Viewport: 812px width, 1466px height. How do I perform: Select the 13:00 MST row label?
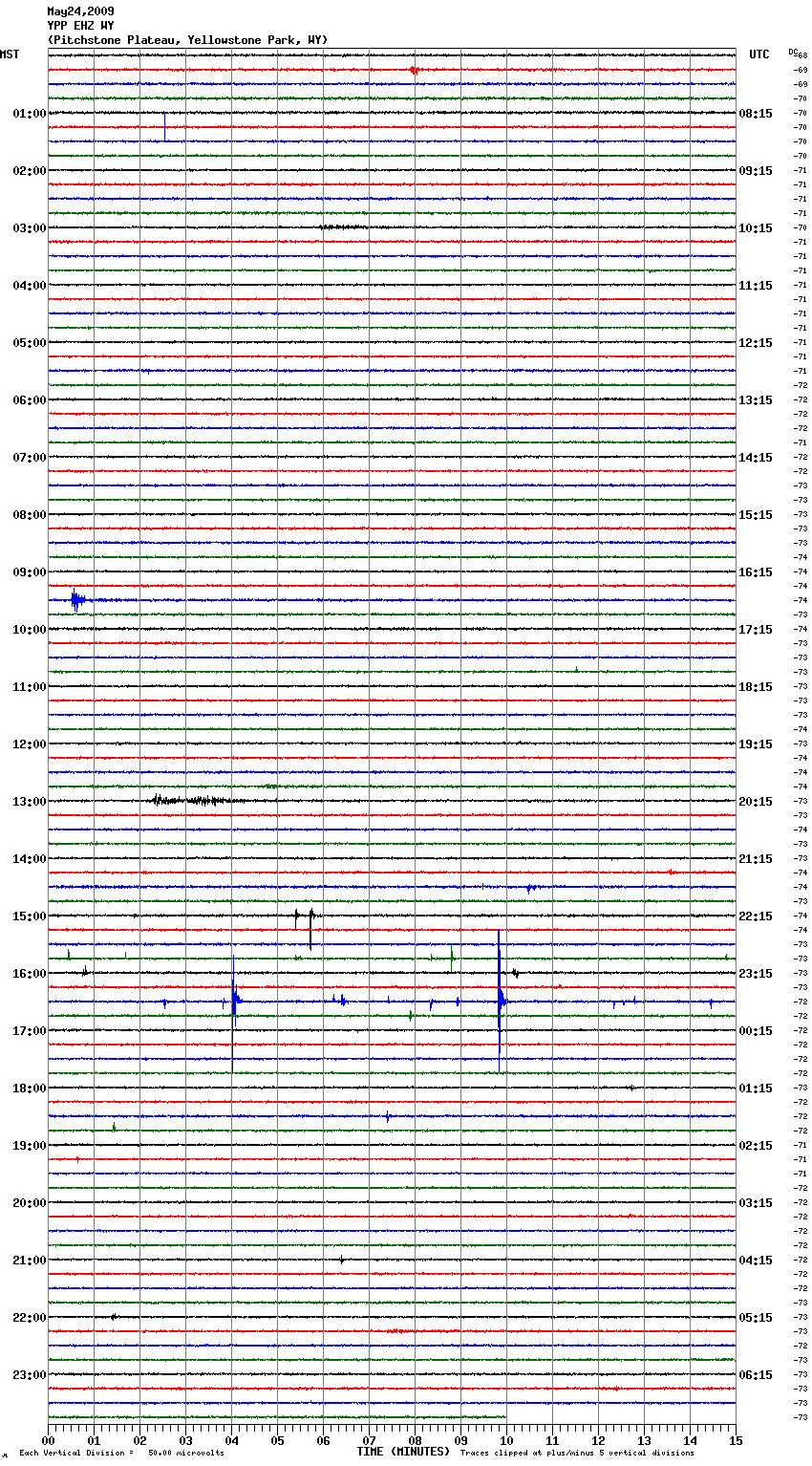pyautogui.click(x=30, y=802)
